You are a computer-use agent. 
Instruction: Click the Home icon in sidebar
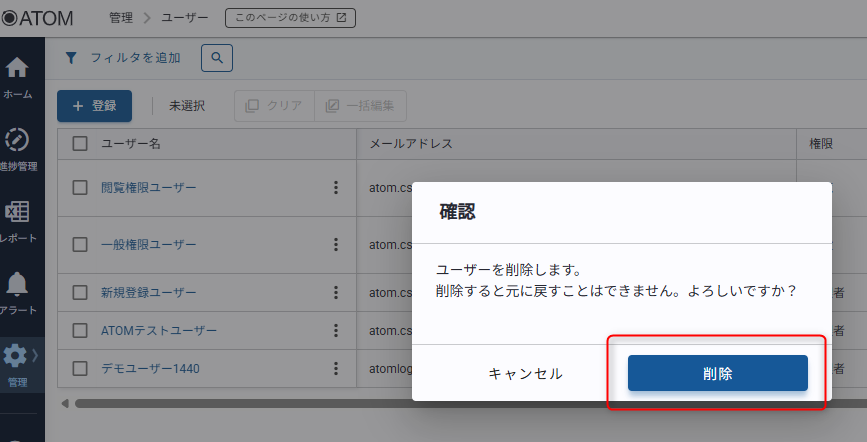pyautogui.click(x=17, y=70)
